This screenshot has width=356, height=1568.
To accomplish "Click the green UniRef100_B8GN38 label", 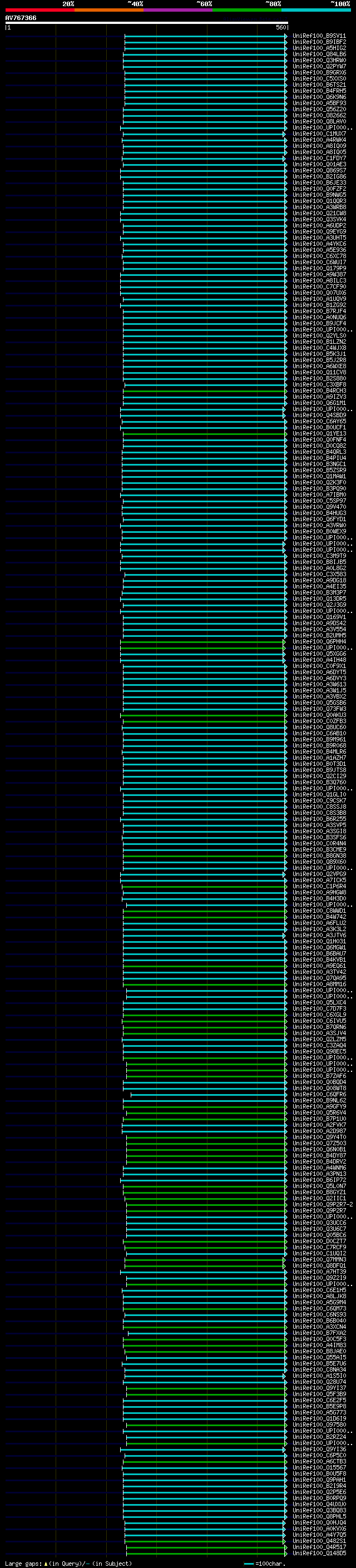I will click(319, 855).
